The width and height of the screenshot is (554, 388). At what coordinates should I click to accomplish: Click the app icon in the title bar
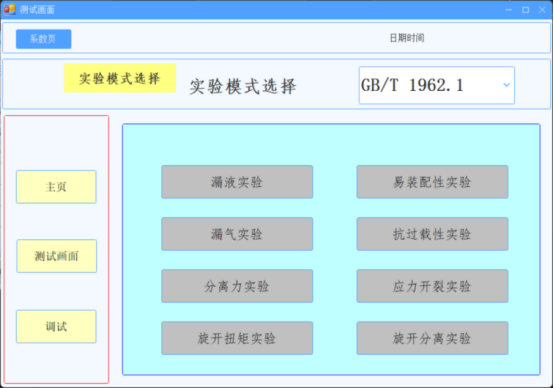(x=10, y=10)
